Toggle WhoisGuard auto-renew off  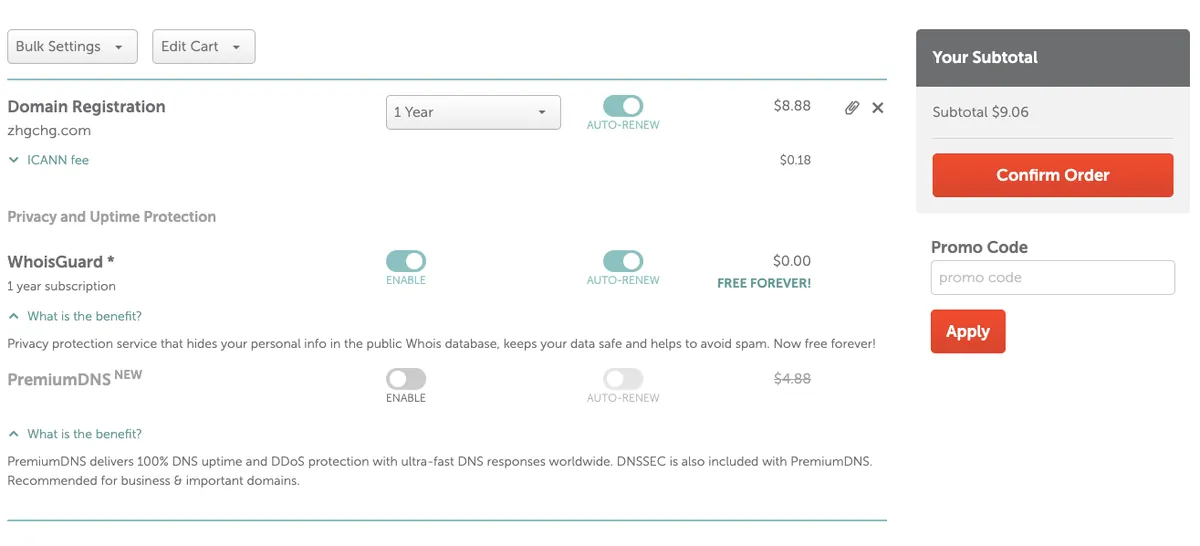click(622, 261)
